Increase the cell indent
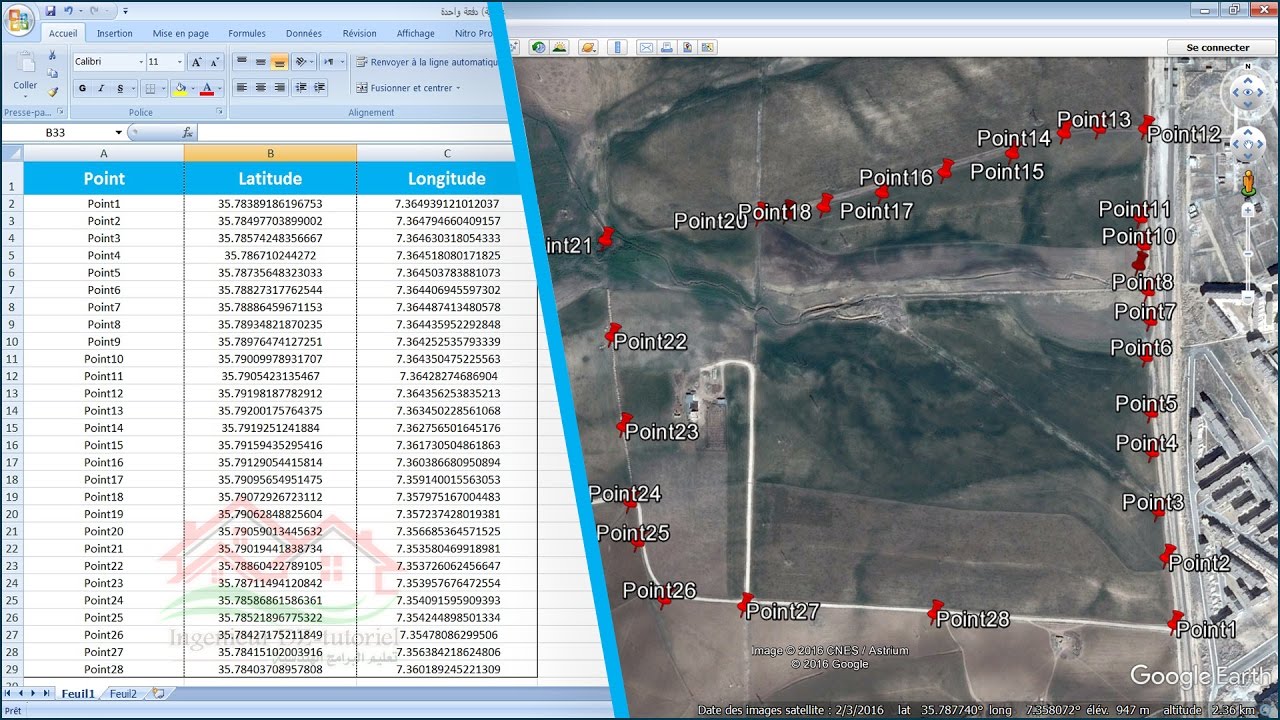 (320, 88)
